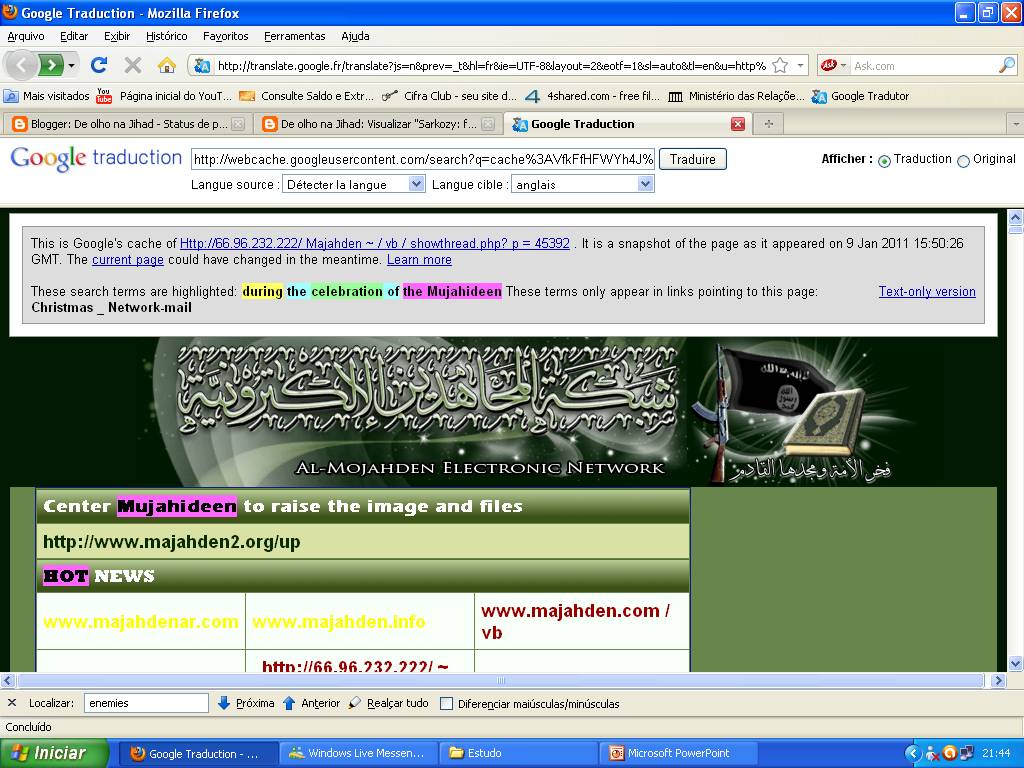Switch to Microsoft PowerPoint taskbar item
Screen dimensions: 1024x768
(679, 753)
